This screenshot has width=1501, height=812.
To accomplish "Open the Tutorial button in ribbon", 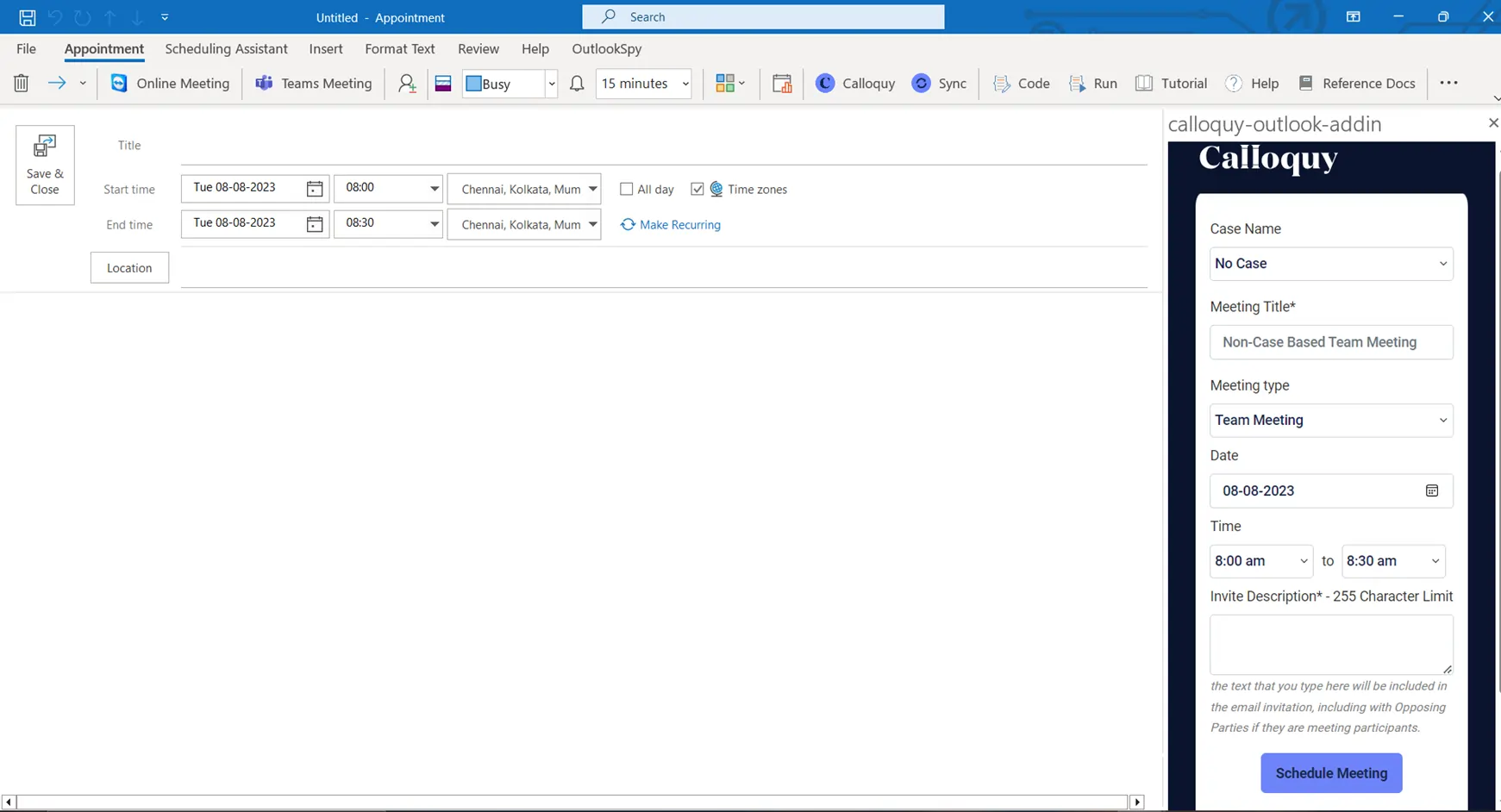I will click(x=1171, y=84).
